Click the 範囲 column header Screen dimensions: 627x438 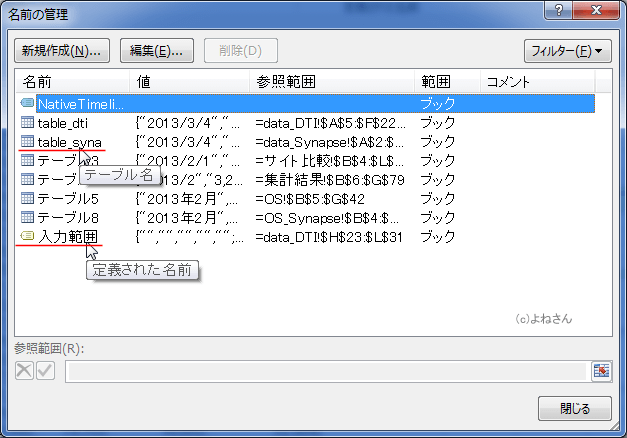pyautogui.click(x=447, y=82)
